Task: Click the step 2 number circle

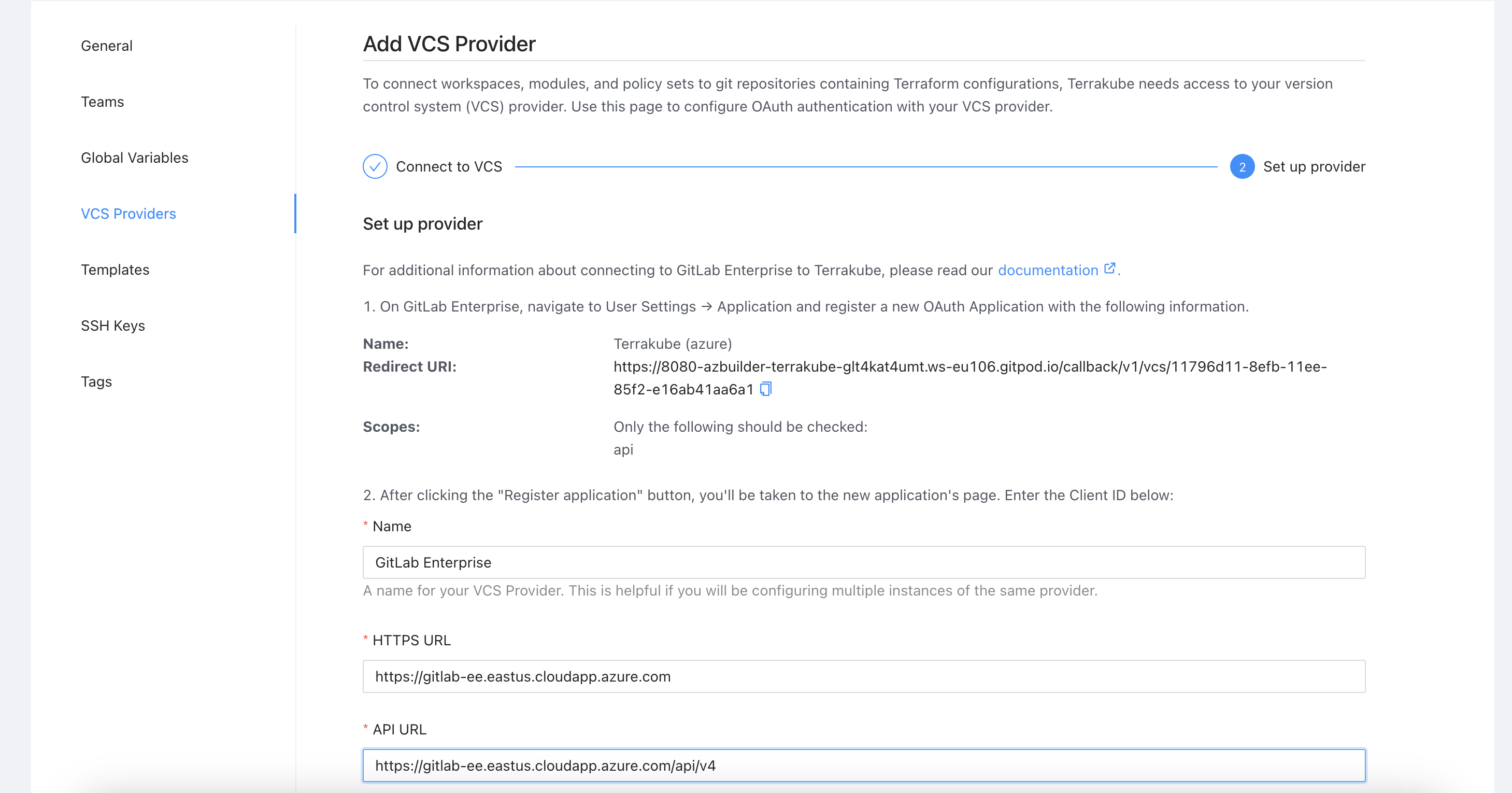Action: click(1242, 167)
